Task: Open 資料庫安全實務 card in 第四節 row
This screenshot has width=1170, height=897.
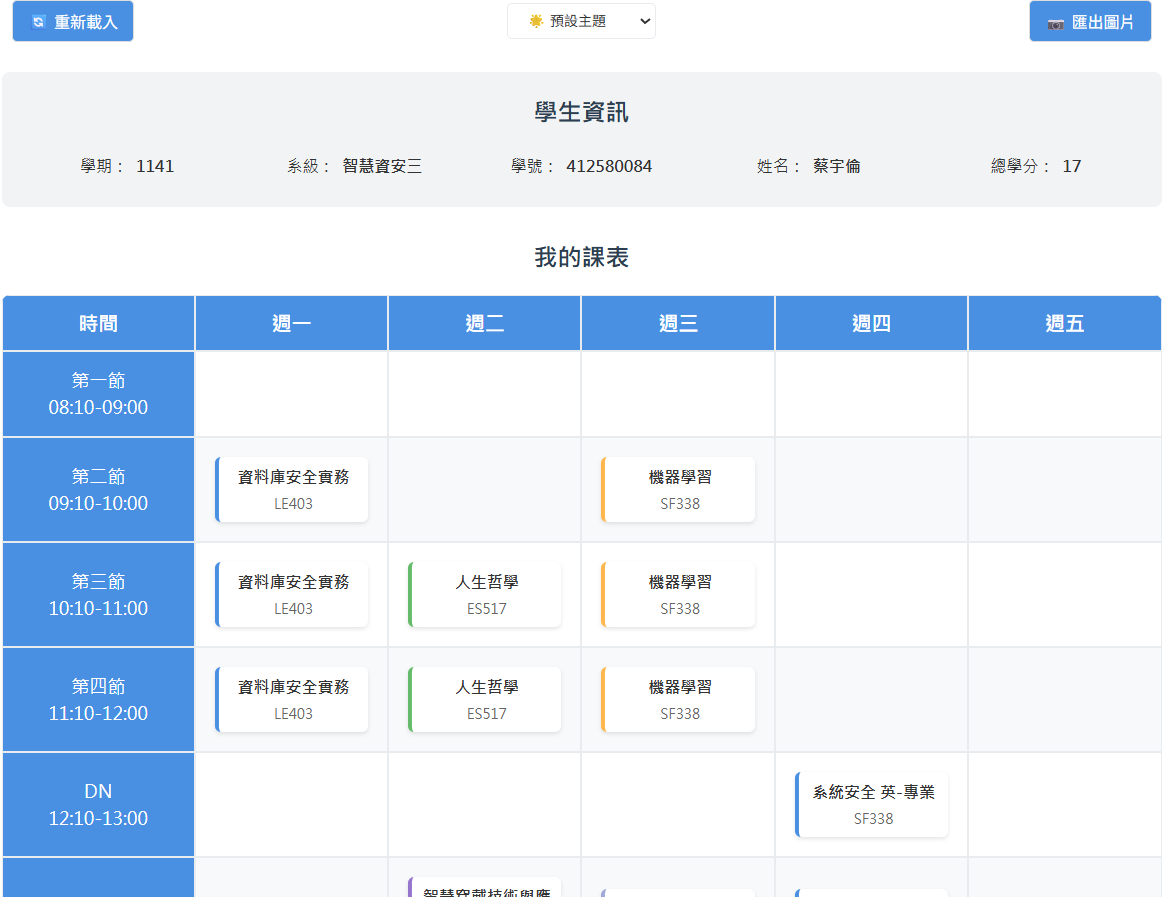Action: (292, 700)
